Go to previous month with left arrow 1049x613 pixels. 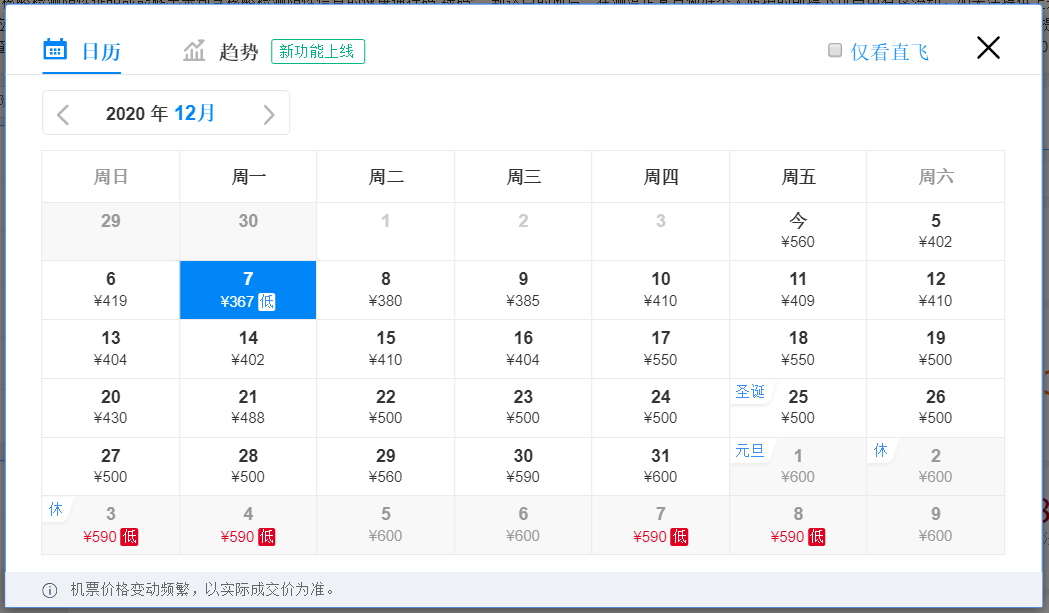[63, 114]
